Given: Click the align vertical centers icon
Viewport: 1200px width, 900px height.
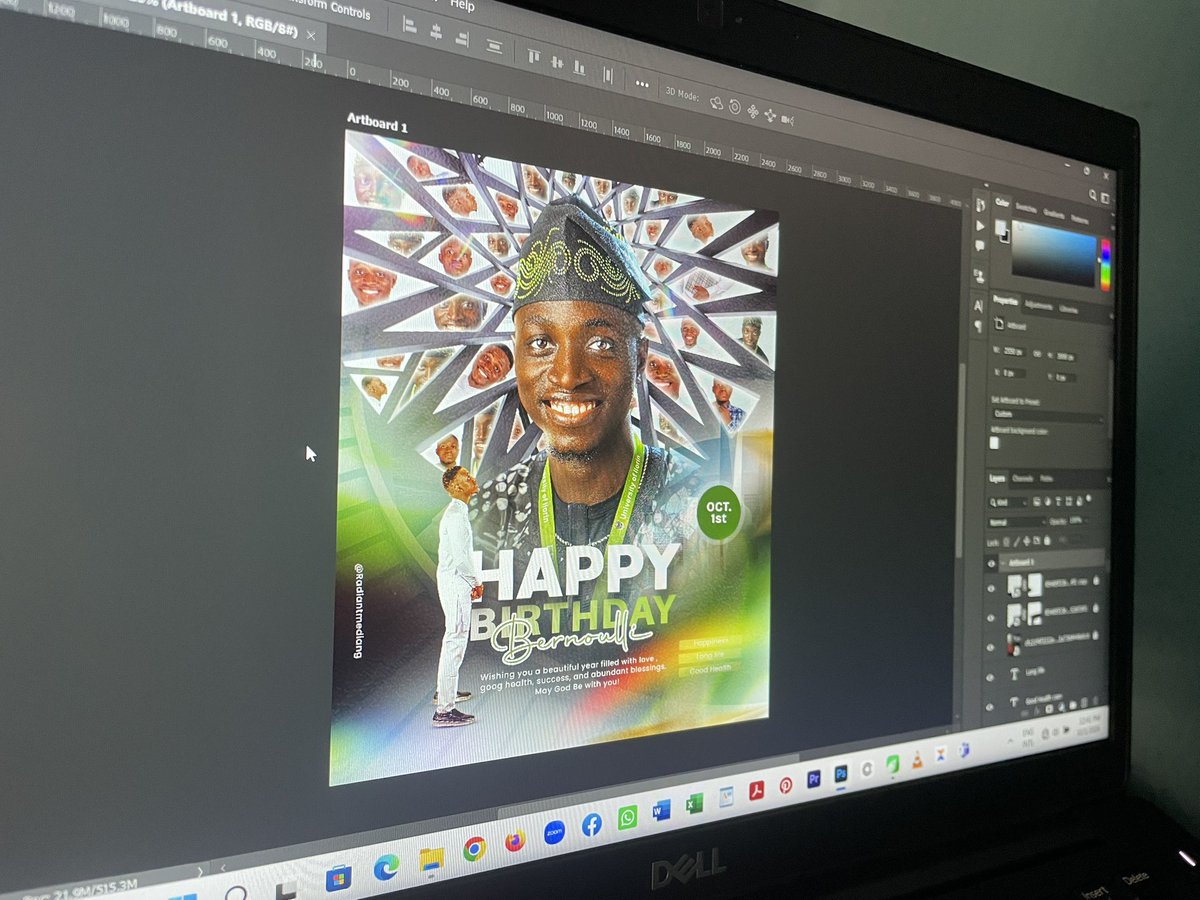Looking at the screenshot, I should (x=557, y=62).
